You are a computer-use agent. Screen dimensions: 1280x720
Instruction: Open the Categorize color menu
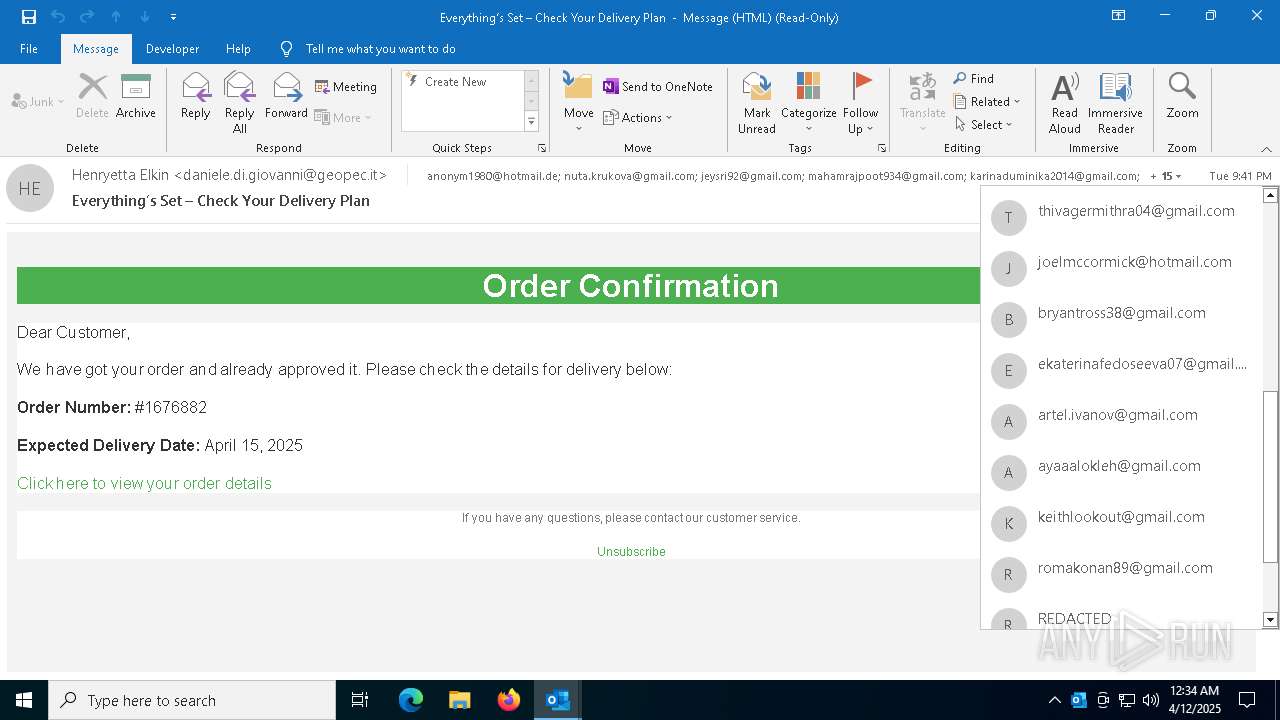click(x=808, y=102)
